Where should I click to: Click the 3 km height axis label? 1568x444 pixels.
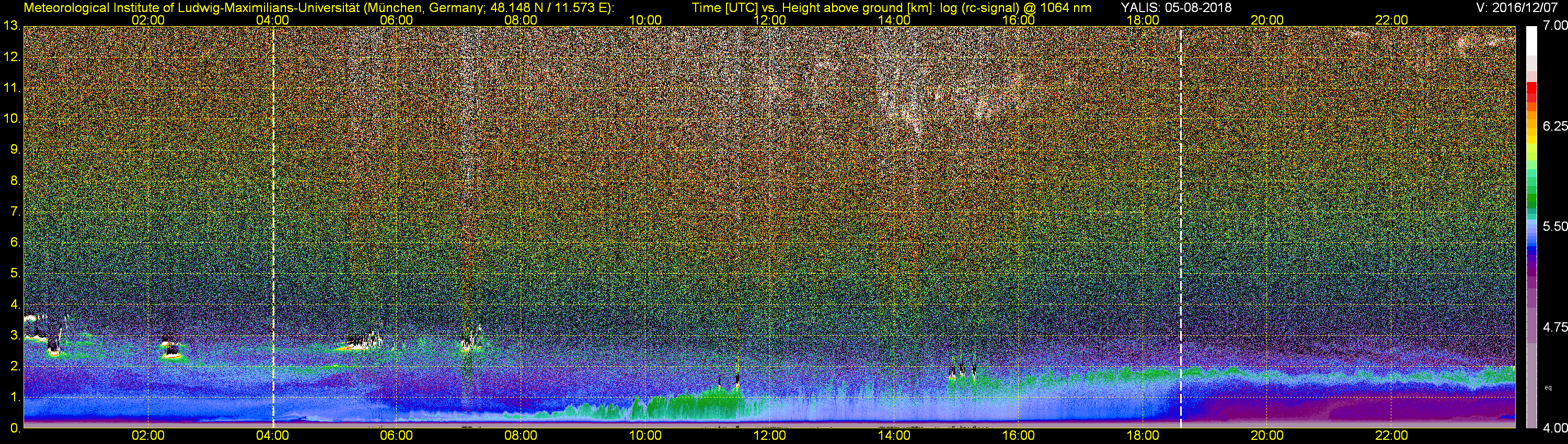15,335
